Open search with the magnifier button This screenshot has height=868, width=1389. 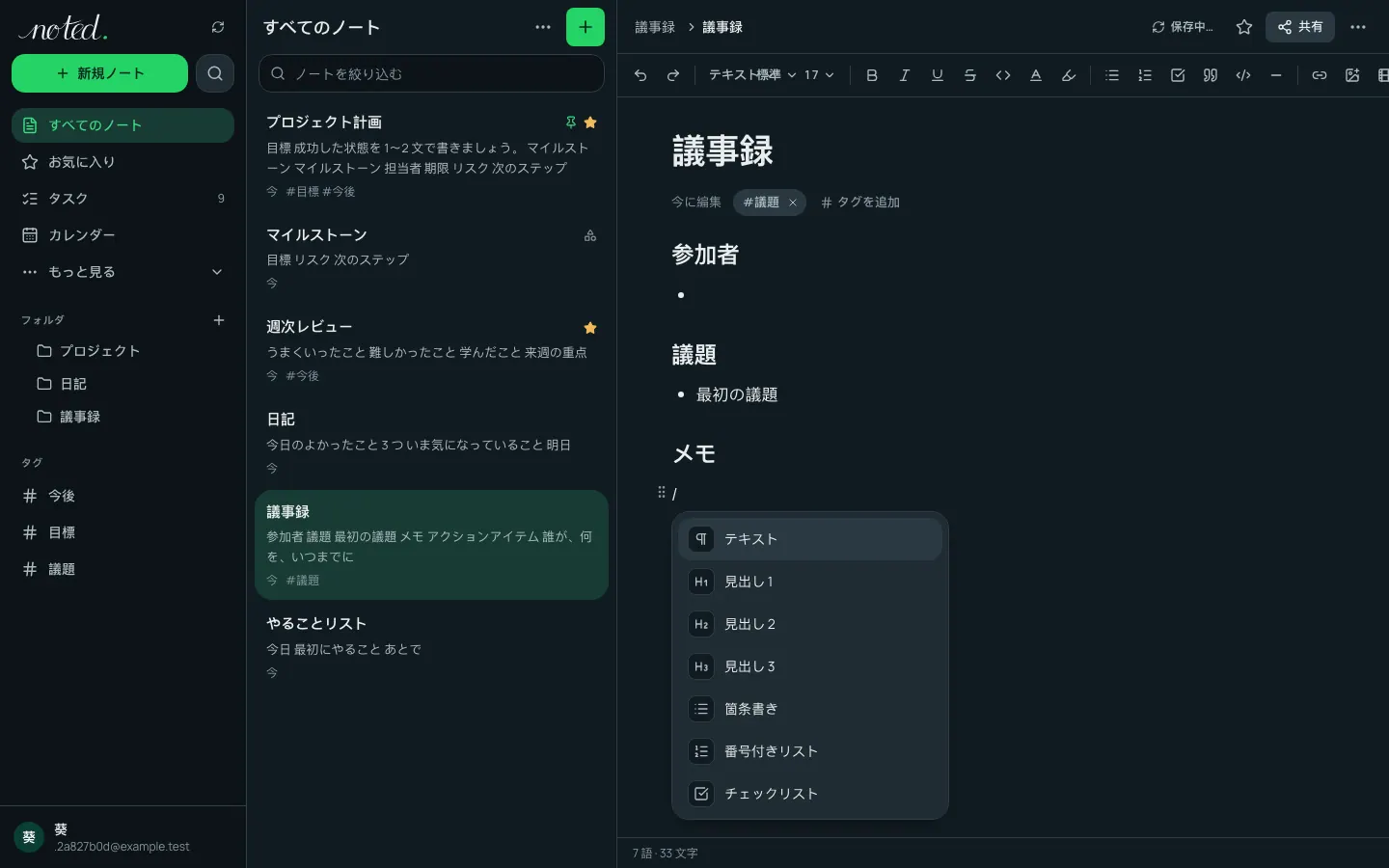pyautogui.click(x=215, y=73)
